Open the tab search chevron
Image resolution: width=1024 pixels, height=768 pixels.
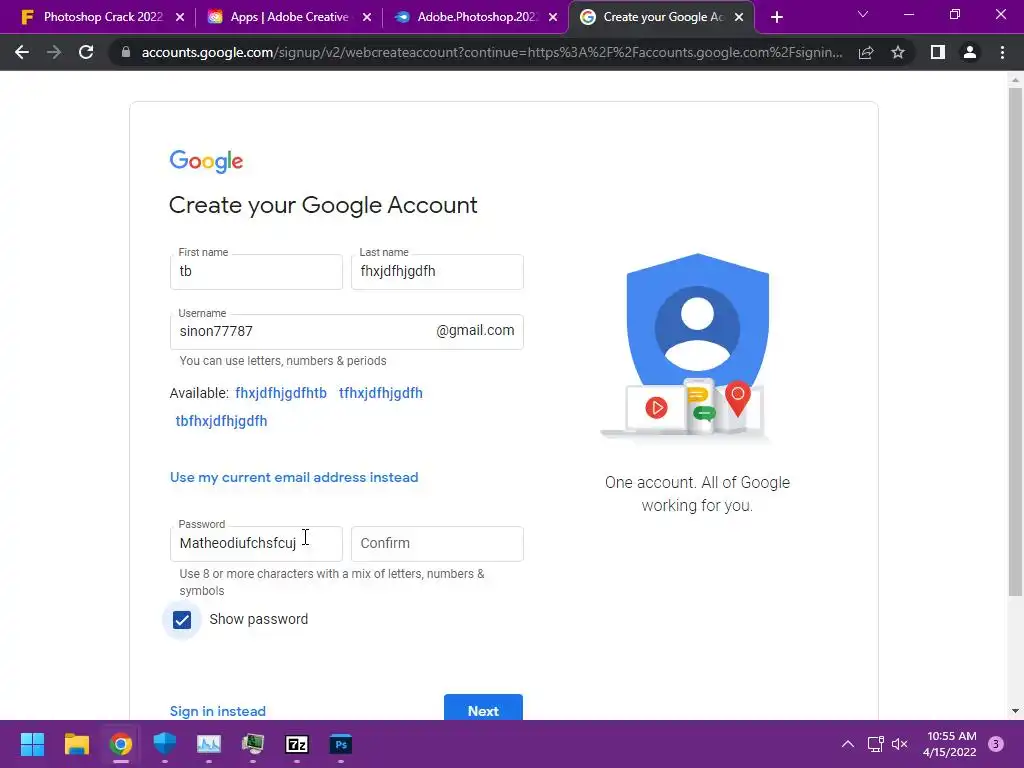click(863, 14)
